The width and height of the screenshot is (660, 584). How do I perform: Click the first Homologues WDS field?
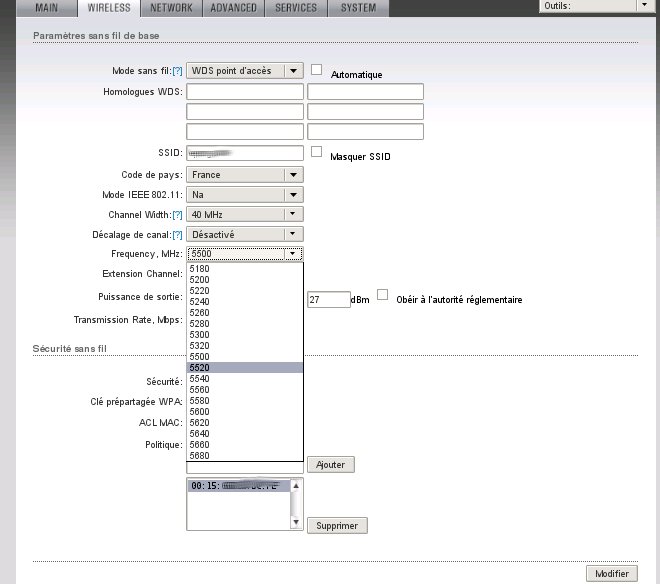tap(245, 91)
